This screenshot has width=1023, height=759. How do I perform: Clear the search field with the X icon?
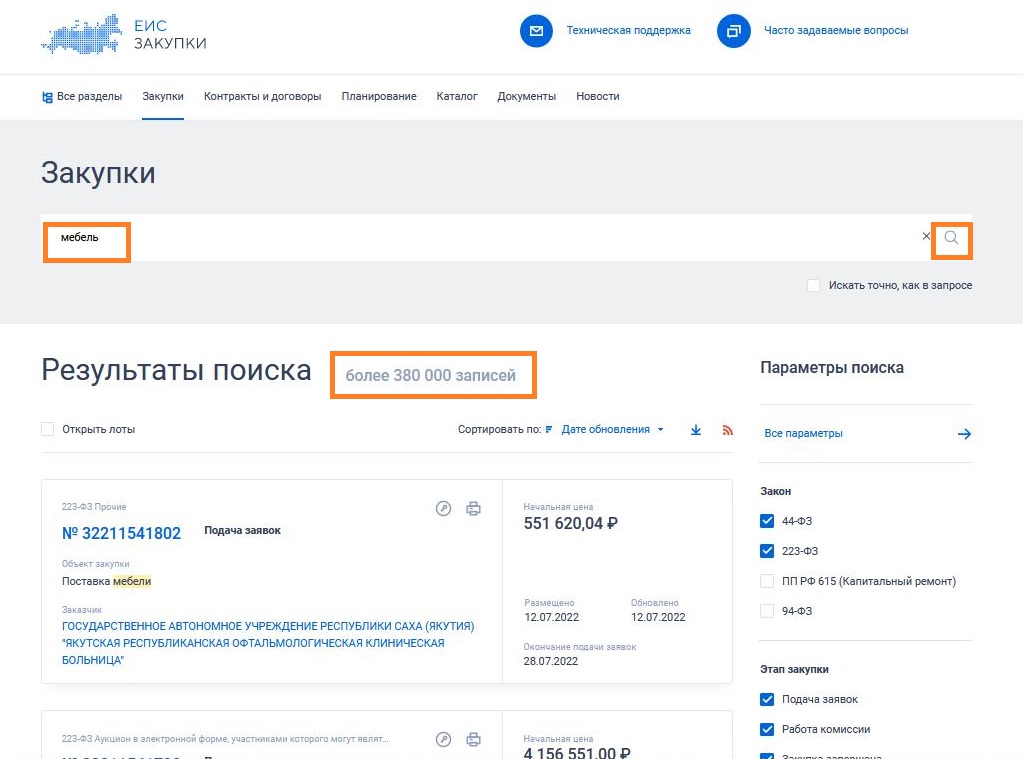[x=926, y=237]
